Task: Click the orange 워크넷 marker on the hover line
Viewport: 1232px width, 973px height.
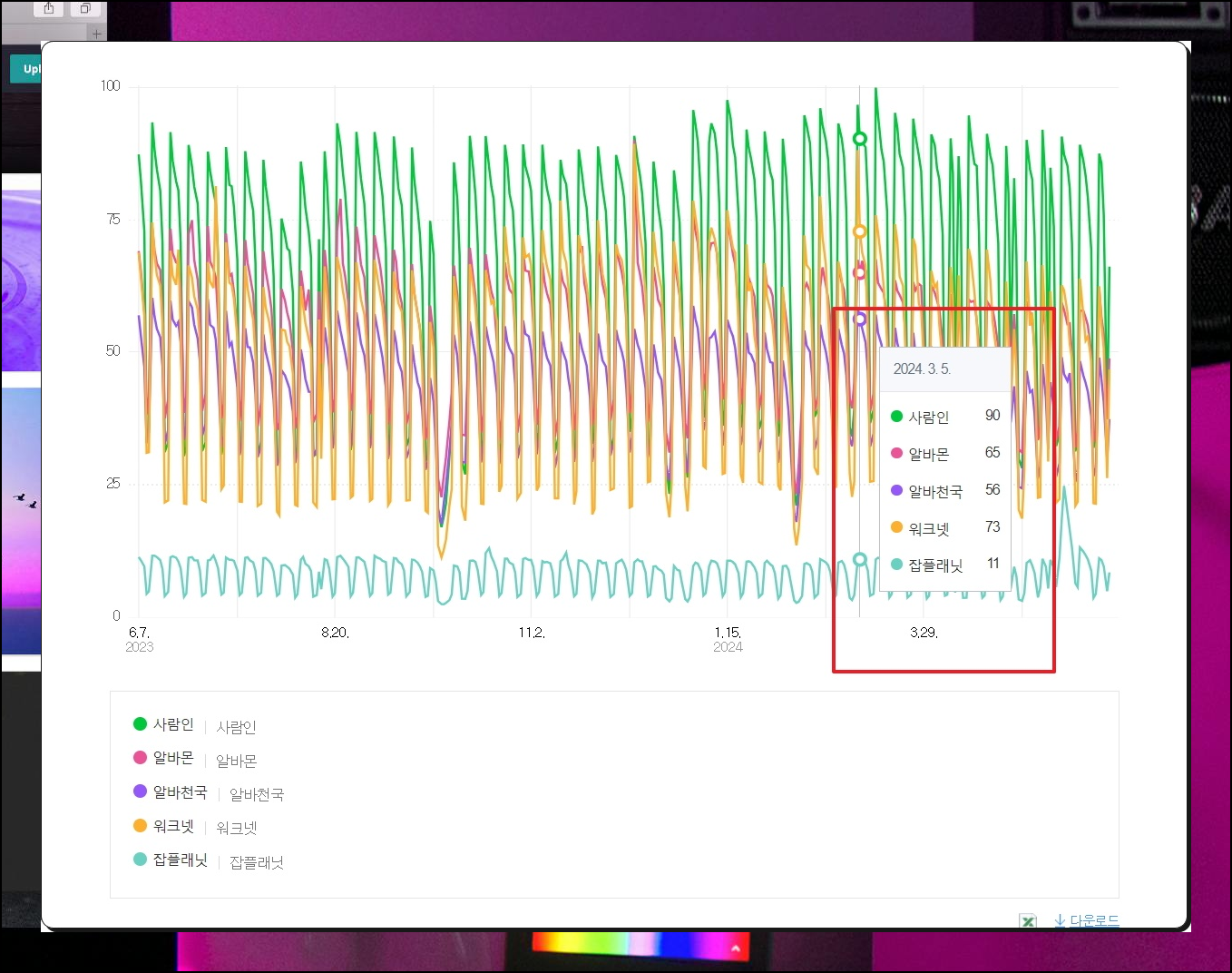Action: pos(860,231)
